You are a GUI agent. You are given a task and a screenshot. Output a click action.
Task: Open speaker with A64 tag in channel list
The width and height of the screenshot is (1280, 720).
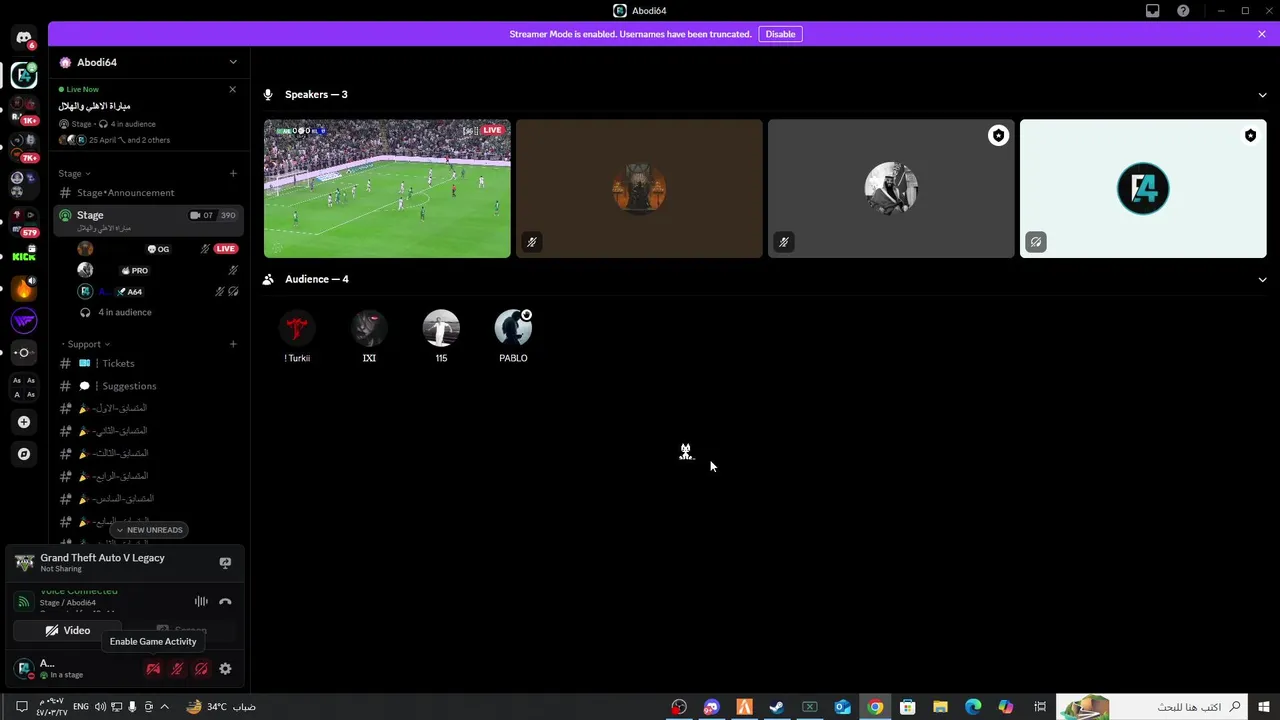pyautogui.click(x=159, y=291)
